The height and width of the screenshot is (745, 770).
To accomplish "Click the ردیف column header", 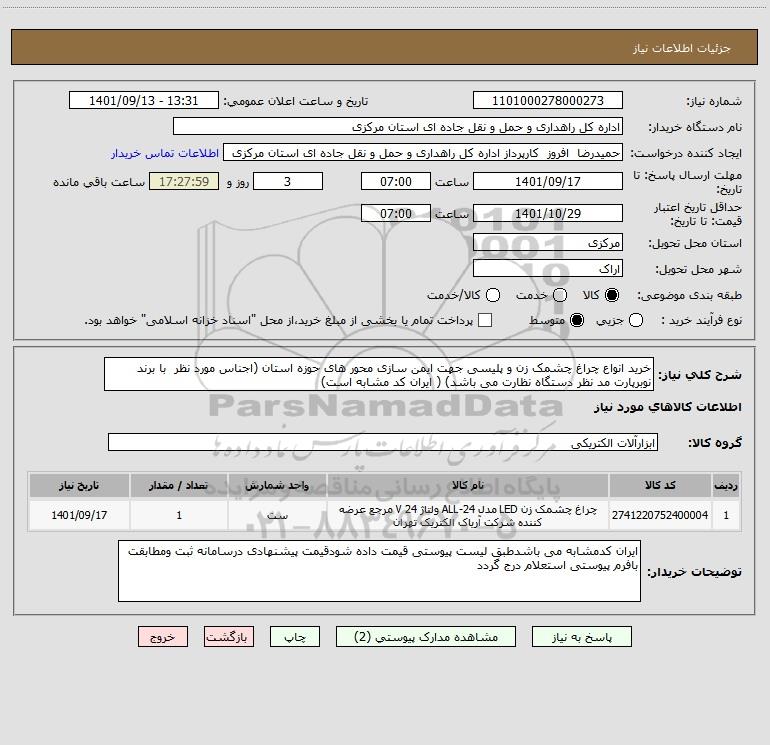I will 726,486.
